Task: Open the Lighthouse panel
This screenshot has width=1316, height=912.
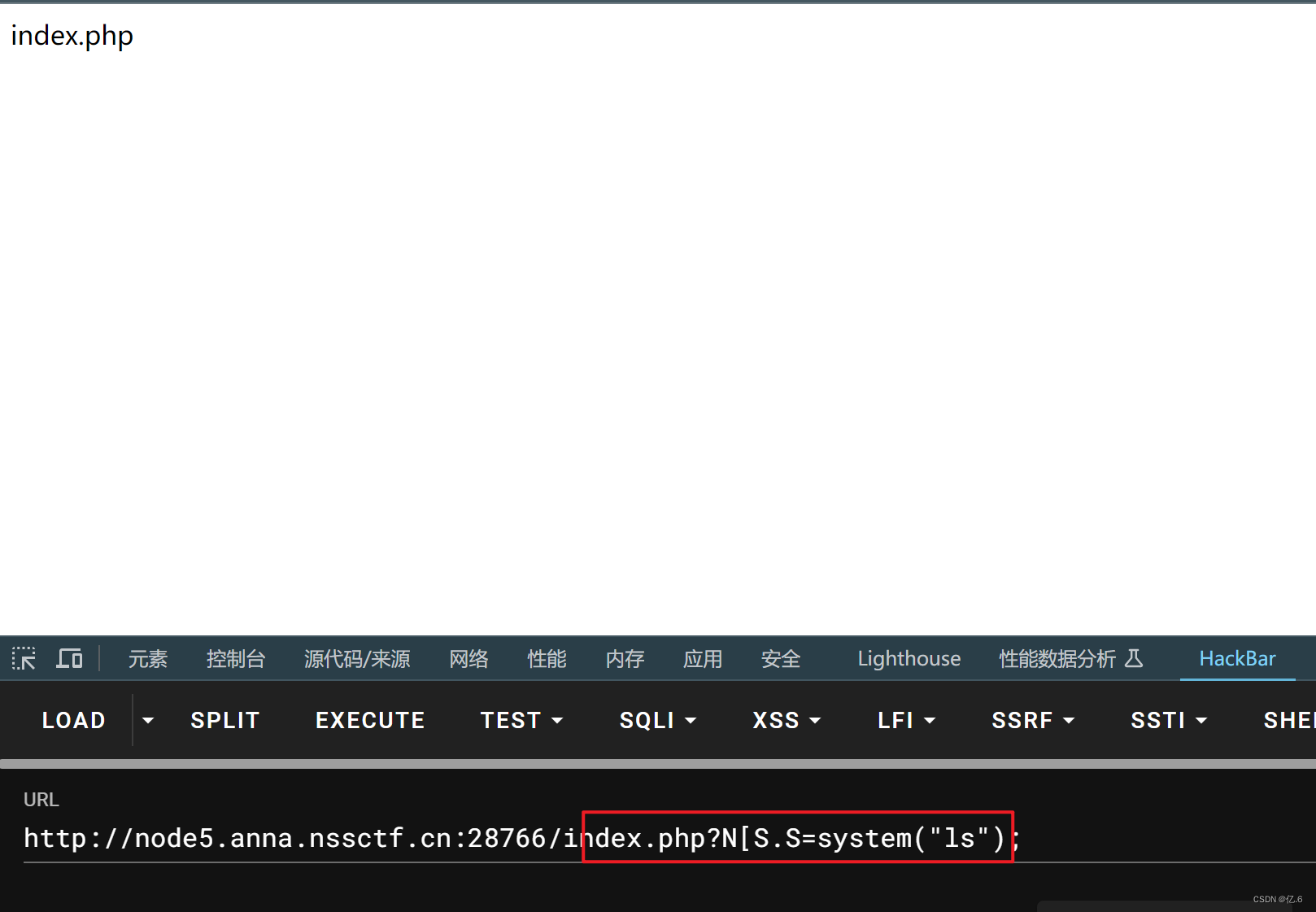Action: pos(909,658)
